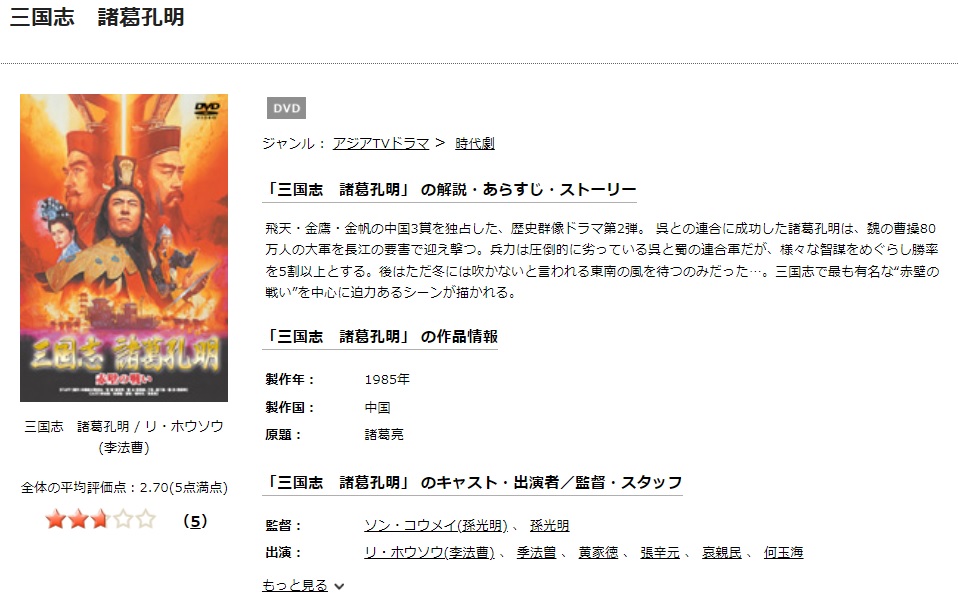This screenshot has width=958, height=609.
Task: Click the chevron next to もっと見る
Action: (x=339, y=586)
